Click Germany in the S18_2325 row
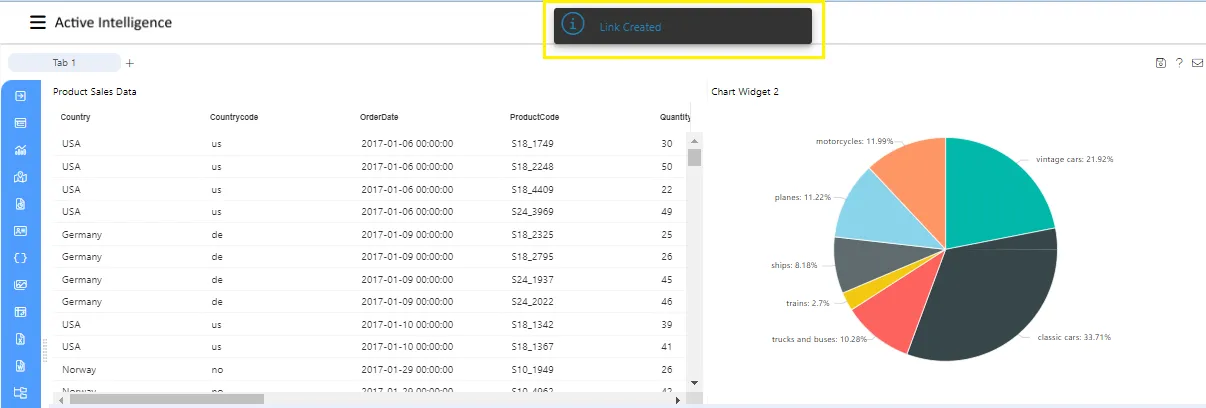 (x=82, y=234)
